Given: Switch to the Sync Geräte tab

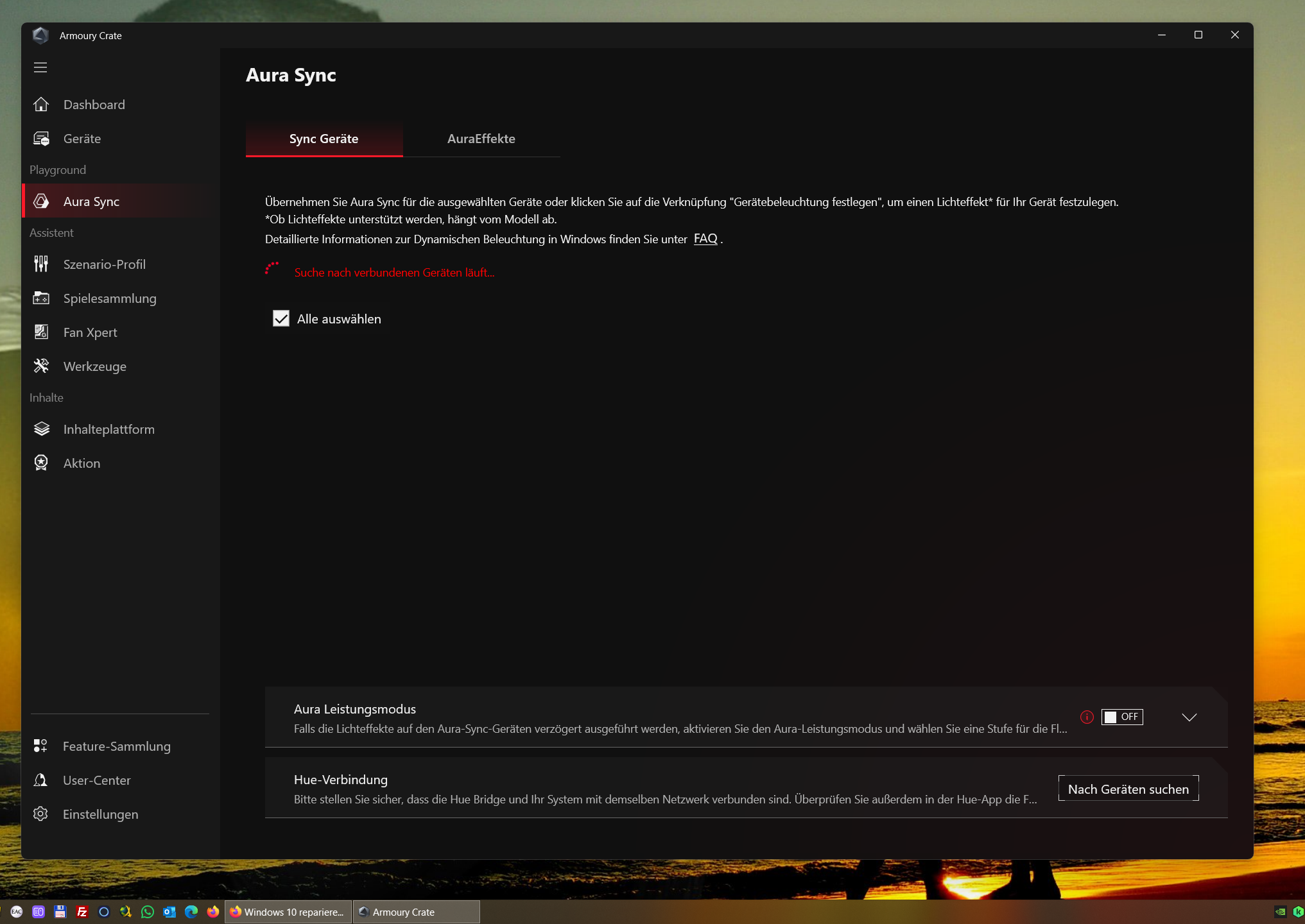Looking at the screenshot, I should (324, 139).
